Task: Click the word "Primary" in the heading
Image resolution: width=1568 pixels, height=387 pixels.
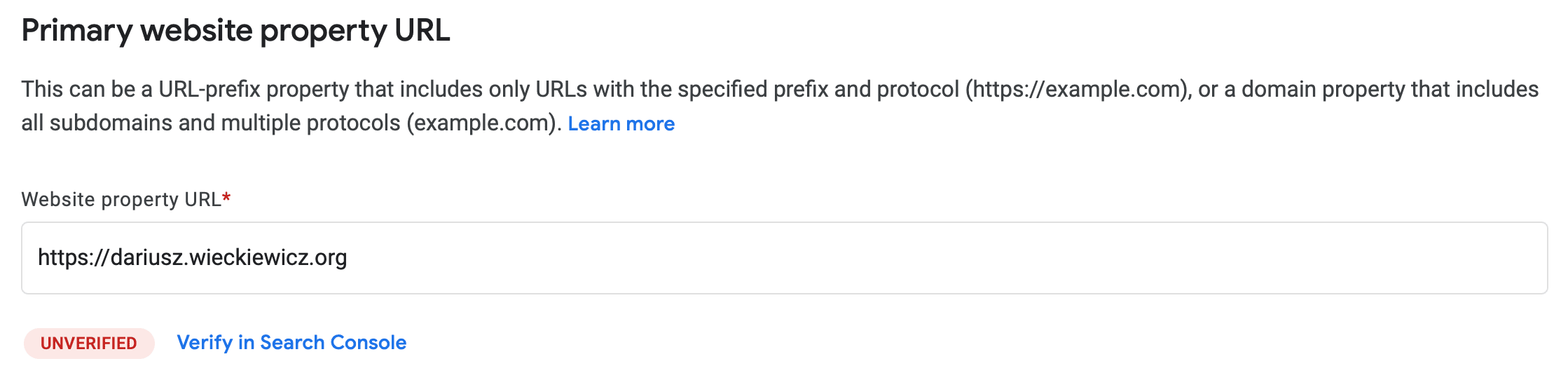Action: pos(77,32)
